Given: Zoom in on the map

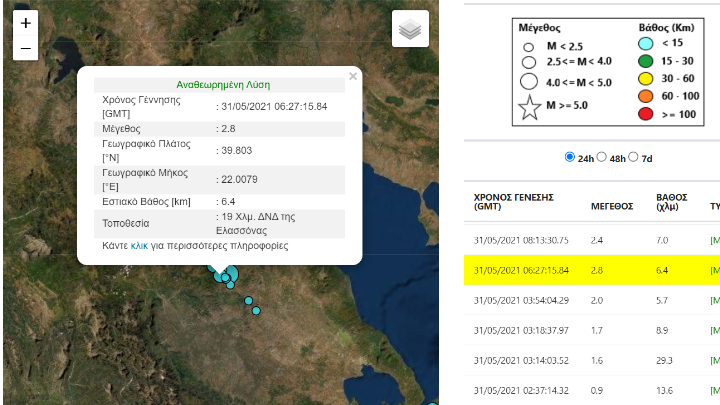Looking at the screenshot, I should [25, 24].
